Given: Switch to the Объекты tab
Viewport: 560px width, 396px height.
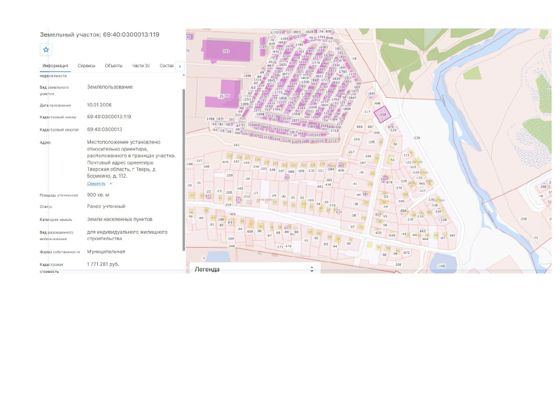Looking at the screenshot, I should 114,66.
